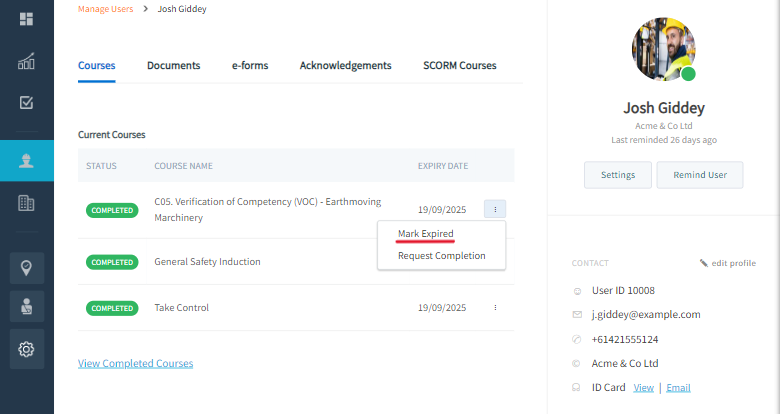Viewport: 780px width, 414px height.
Task: Click expiry date of Take Control course
Action: coord(442,308)
